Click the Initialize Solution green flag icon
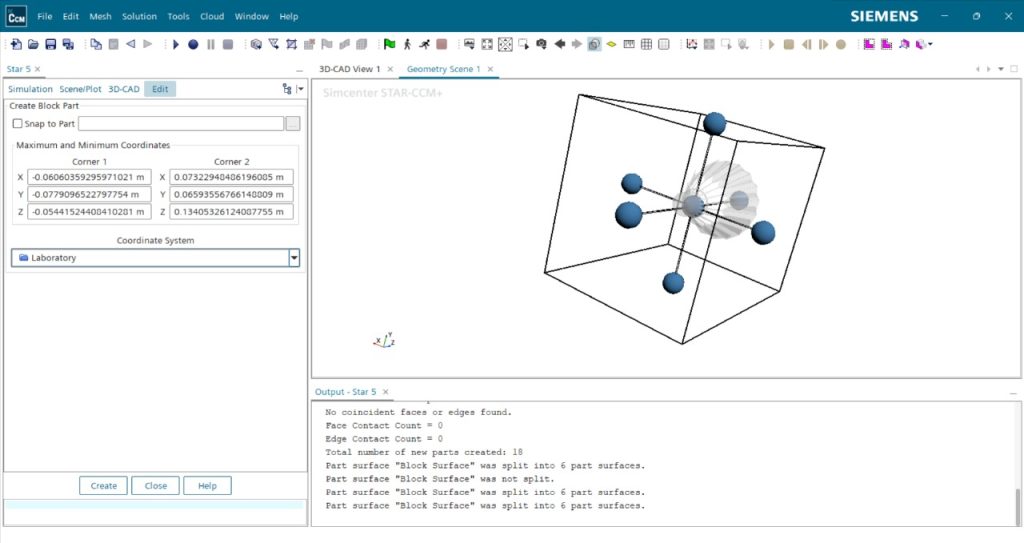Viewport: 1024px width, 543px height. 389,44
